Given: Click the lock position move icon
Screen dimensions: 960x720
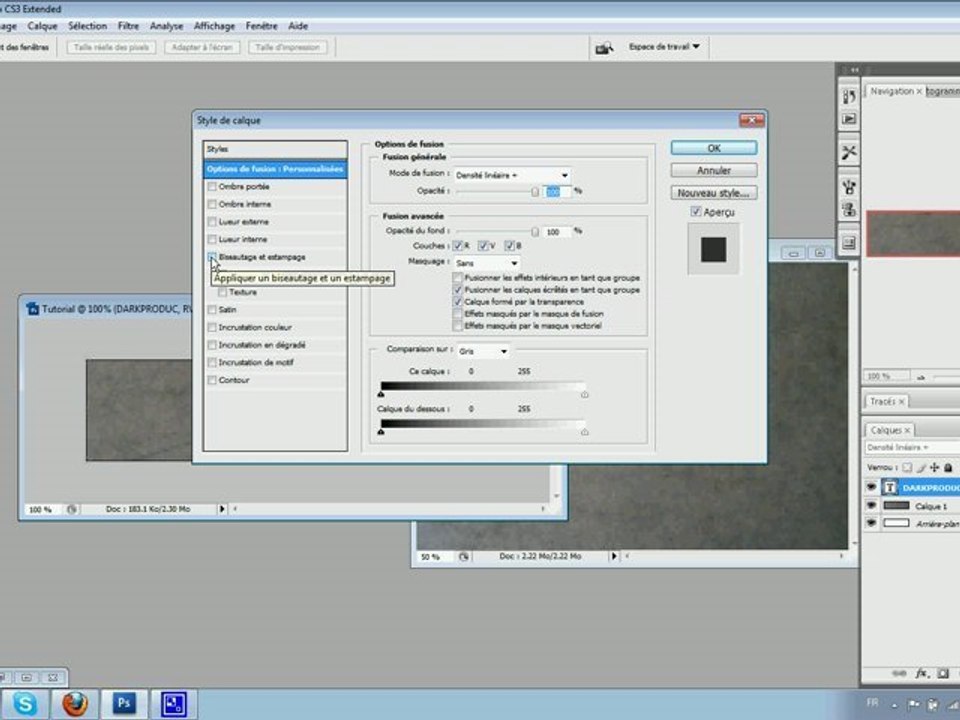Looking at the screenshot, I should tap(934, 468).
